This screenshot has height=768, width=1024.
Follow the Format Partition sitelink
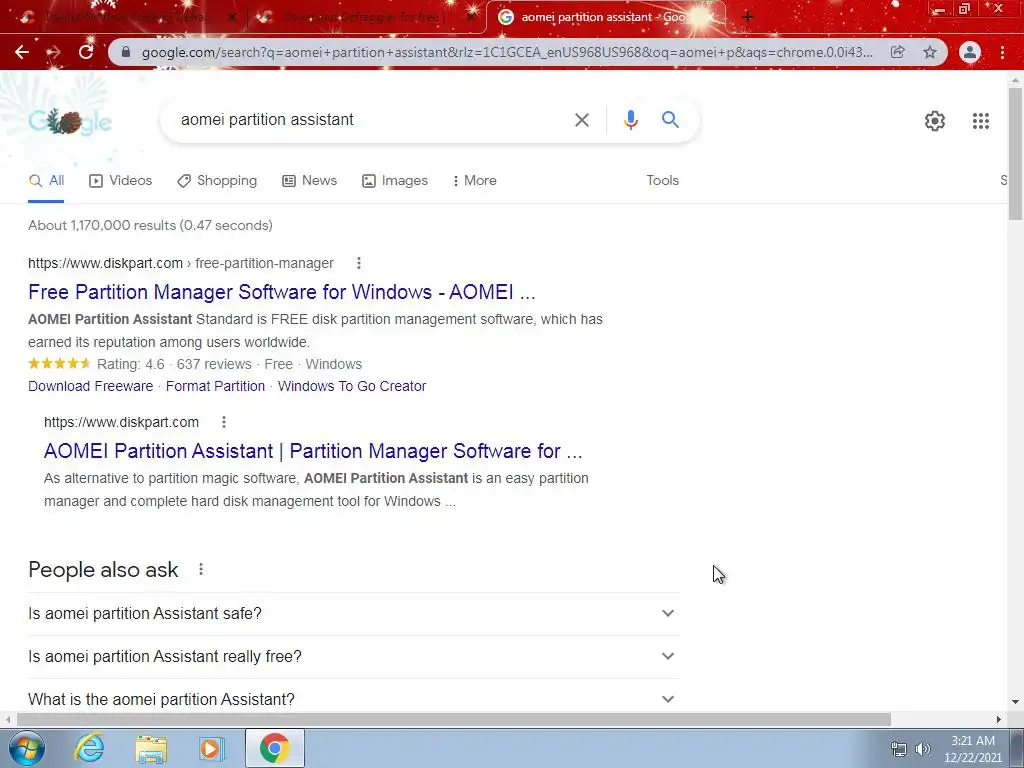216,386
